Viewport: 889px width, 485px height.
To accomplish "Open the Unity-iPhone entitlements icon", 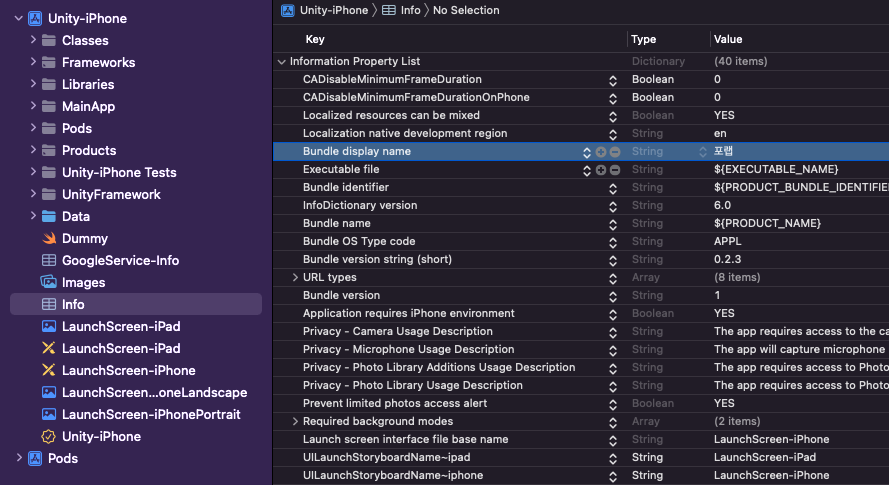I will tap(49, 437).
